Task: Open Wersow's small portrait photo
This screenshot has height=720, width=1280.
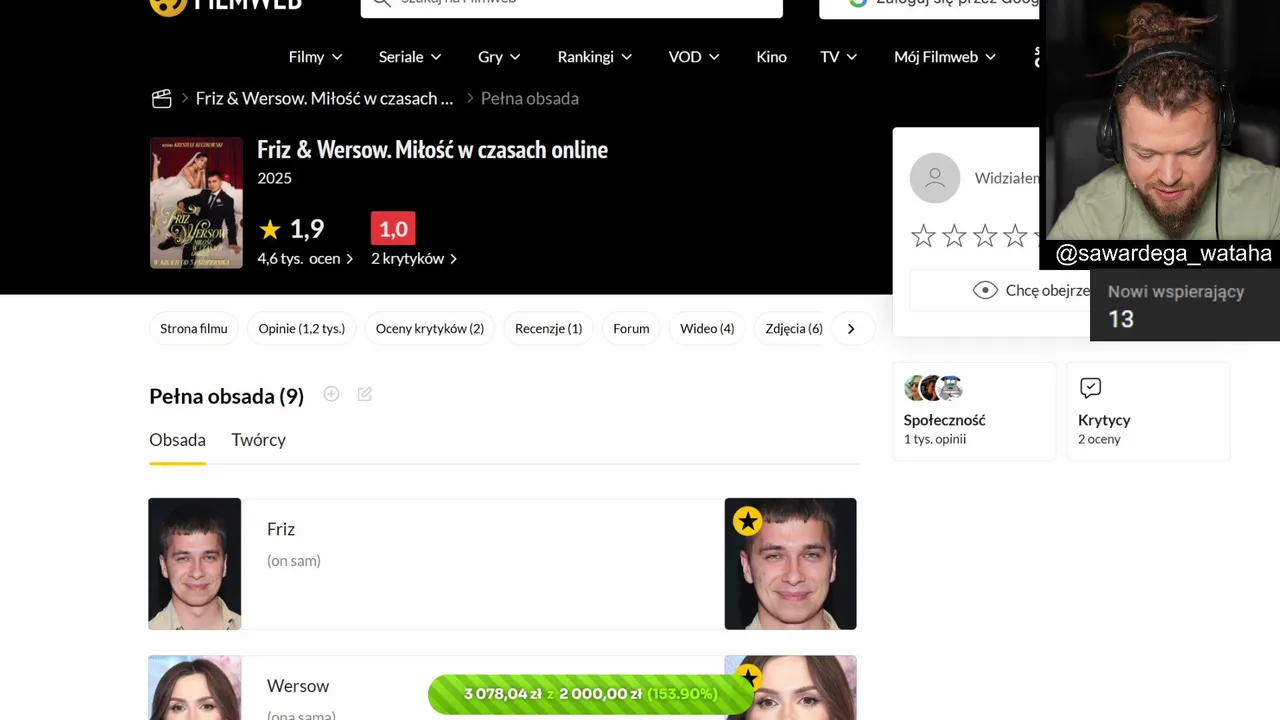Action: click(195, 688)
